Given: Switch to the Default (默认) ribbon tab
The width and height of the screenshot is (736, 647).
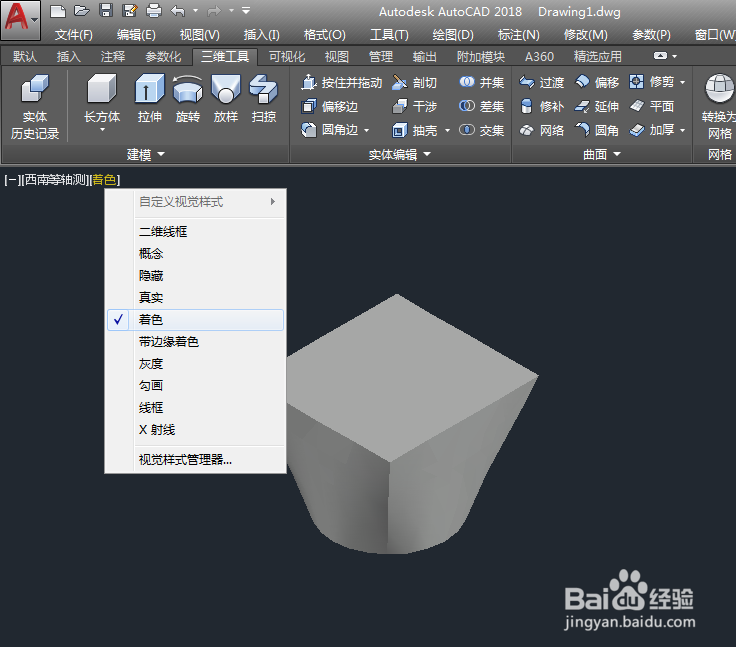Looking at the screenshot, I should click(24, 57).
